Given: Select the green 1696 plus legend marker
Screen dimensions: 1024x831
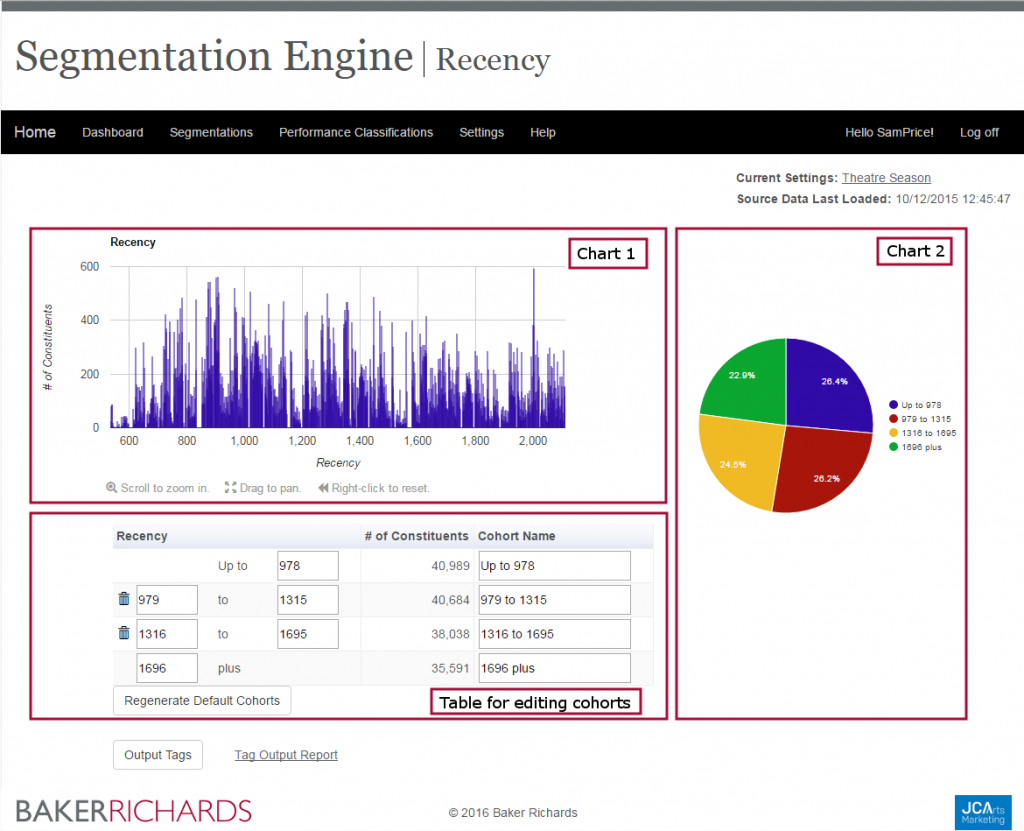Looking at the screenshot, I should [893, 447].
